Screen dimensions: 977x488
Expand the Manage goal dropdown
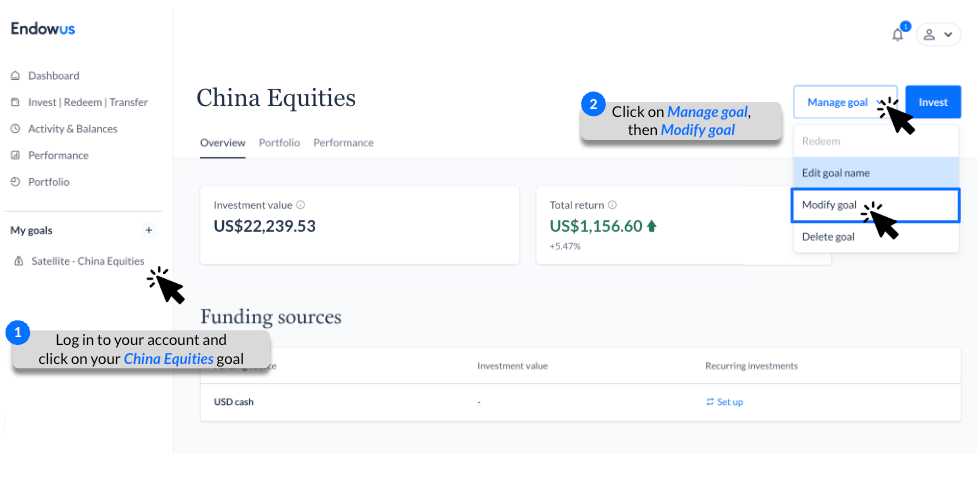point(845,102)
